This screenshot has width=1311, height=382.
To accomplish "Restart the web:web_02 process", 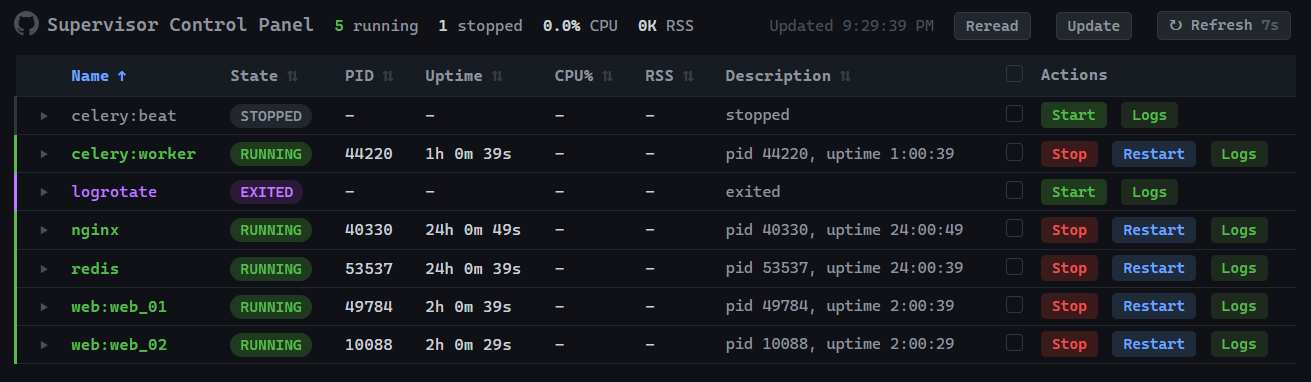I will pos(1154,345).
